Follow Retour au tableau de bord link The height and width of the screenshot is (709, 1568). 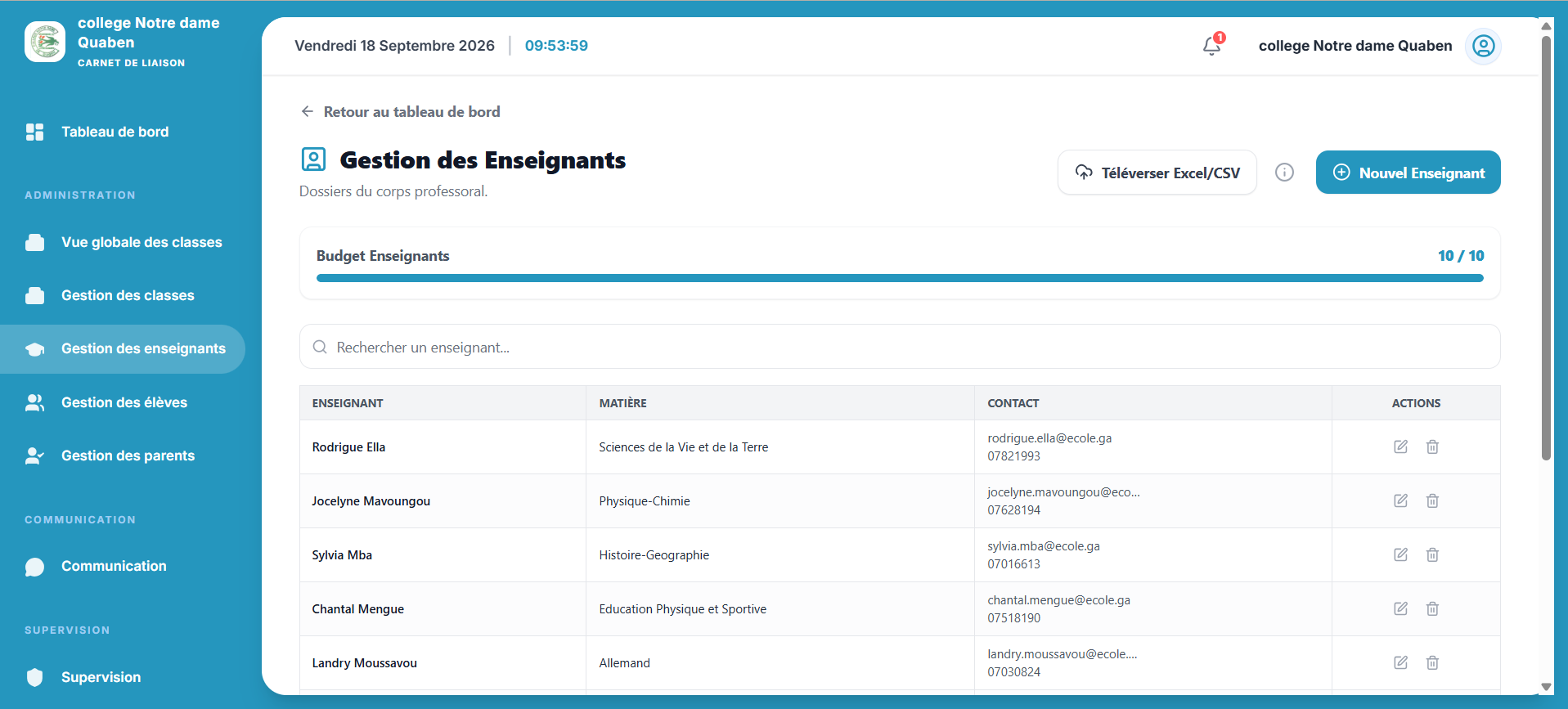point(401,112)
